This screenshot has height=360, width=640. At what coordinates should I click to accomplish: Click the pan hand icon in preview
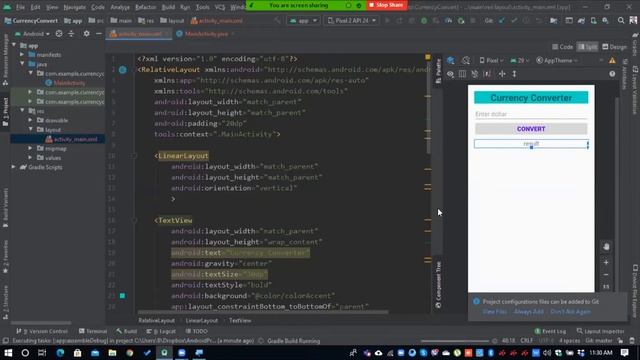pyautogui.click(x=606, y=247)
